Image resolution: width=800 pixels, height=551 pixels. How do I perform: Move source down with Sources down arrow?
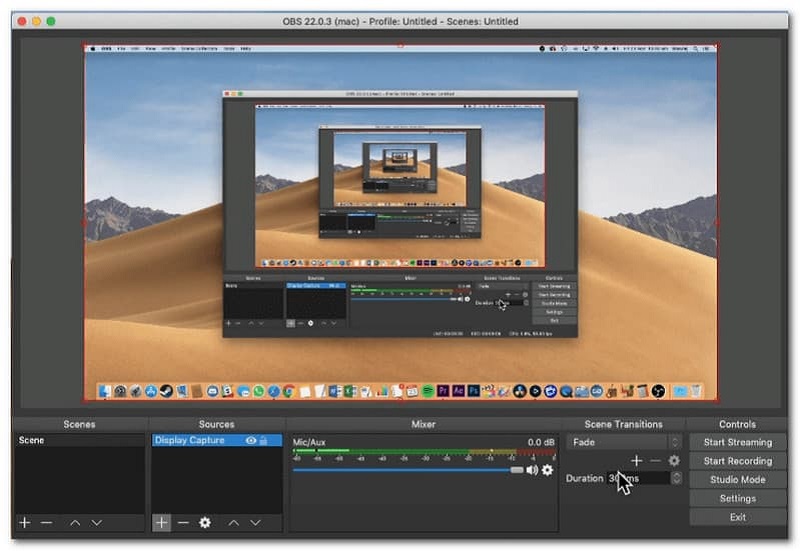(x=255, y=522)
